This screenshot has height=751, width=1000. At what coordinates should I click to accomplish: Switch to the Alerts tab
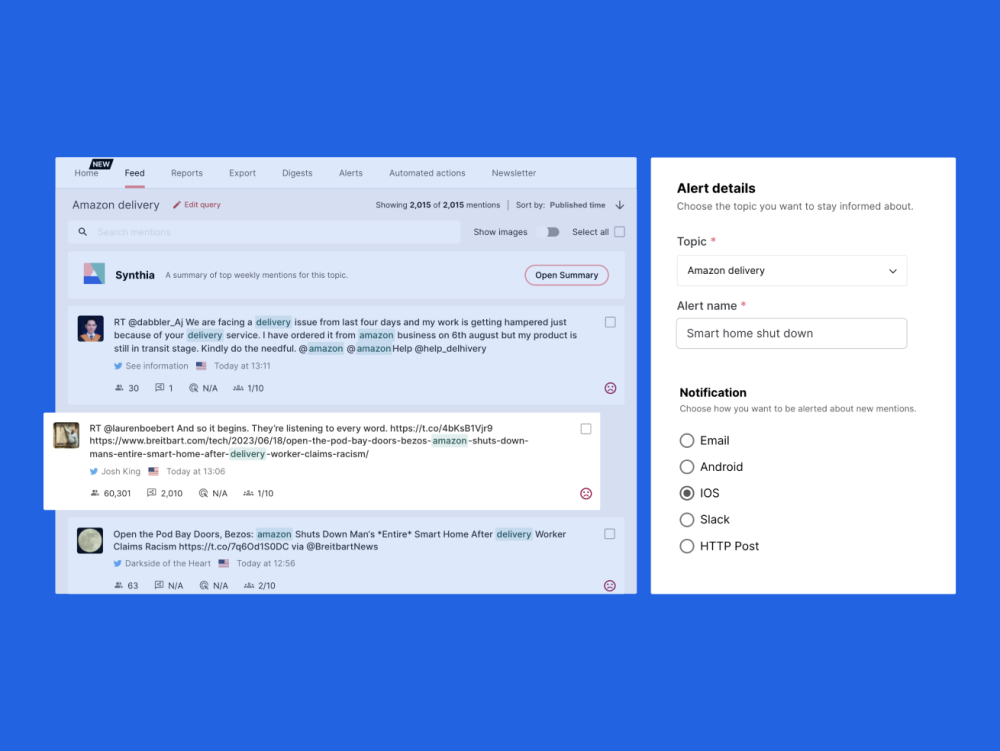(351, 173)
